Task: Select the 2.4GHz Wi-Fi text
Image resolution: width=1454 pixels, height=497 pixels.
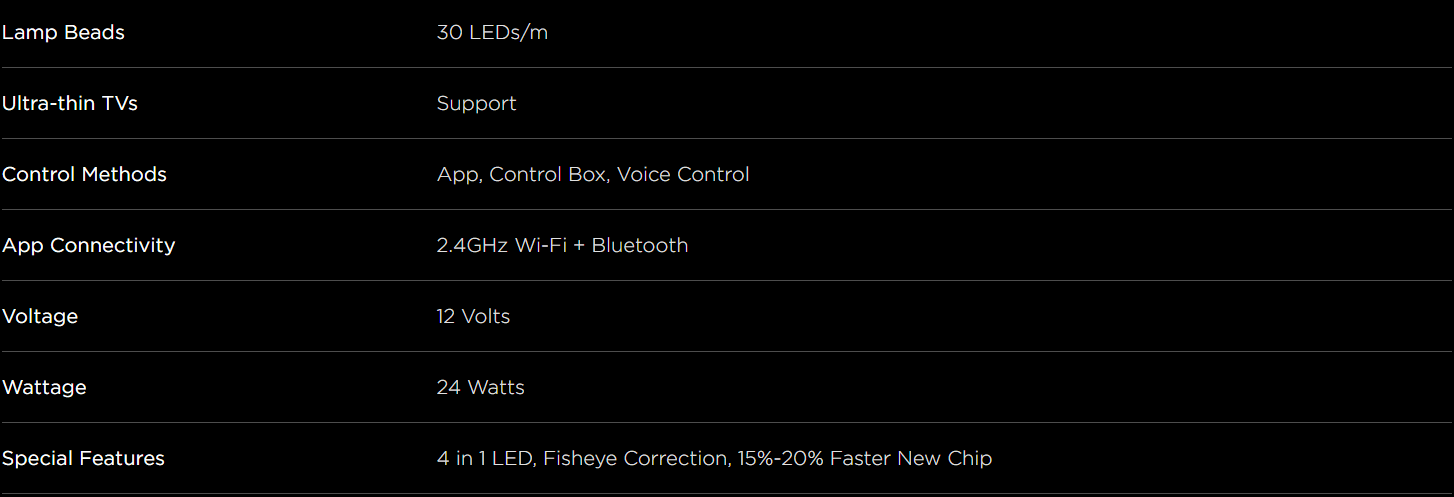Action: pos(501,245)
